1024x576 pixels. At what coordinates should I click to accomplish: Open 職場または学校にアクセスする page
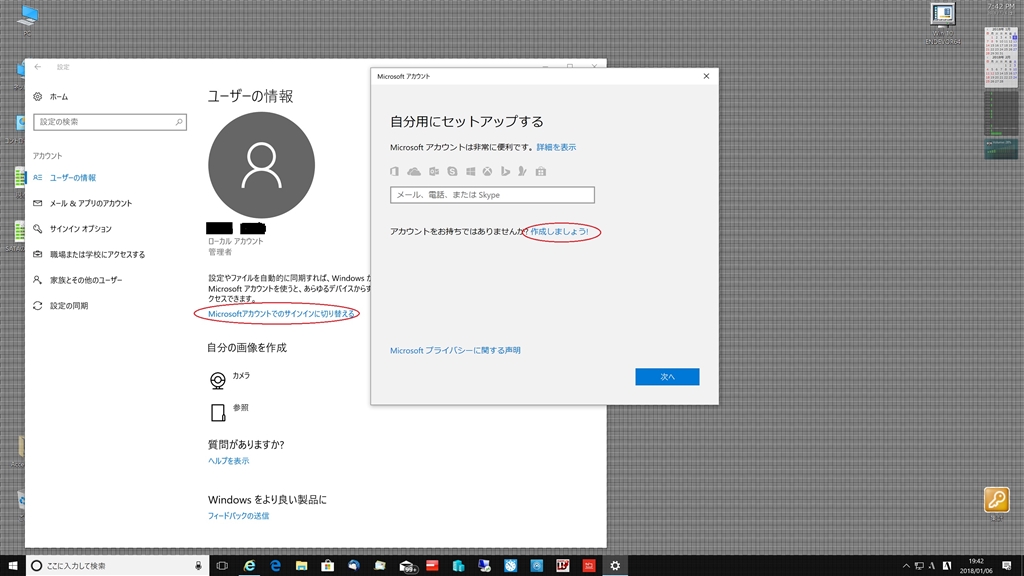pyautogui.click(x=97, y=254)
